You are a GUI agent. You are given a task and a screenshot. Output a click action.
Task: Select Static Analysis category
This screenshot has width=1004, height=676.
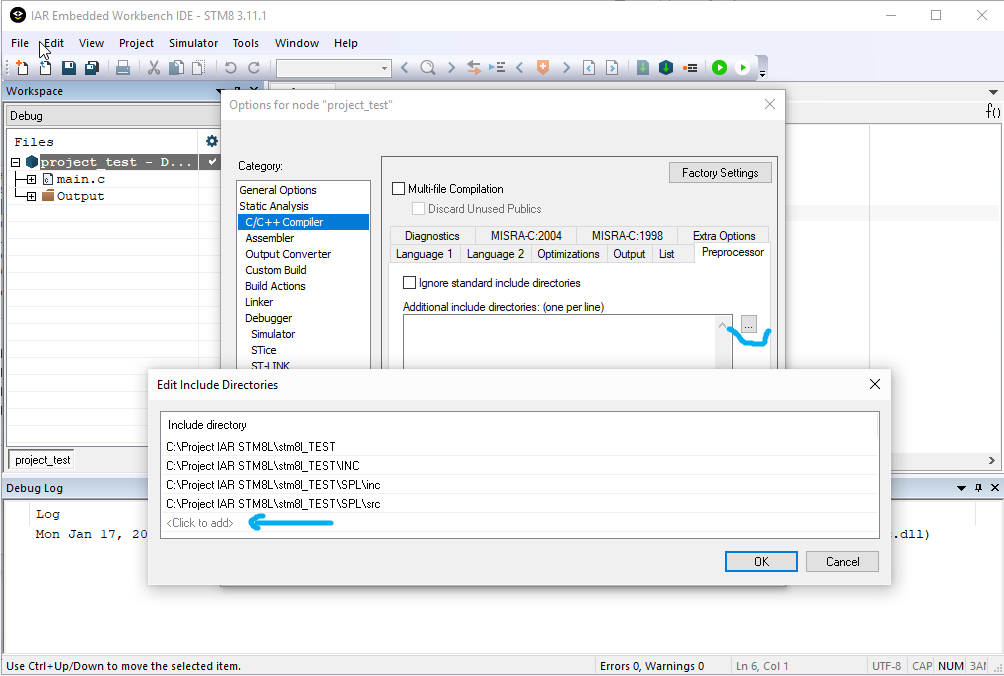click(x=273, y=206)
